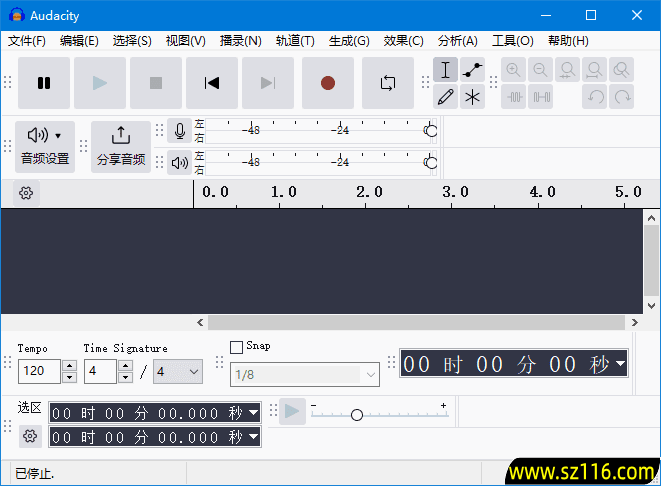Adjust the recording level slider knob
Viewport: 661px width, 486px height.
click(x=431, y=131)
